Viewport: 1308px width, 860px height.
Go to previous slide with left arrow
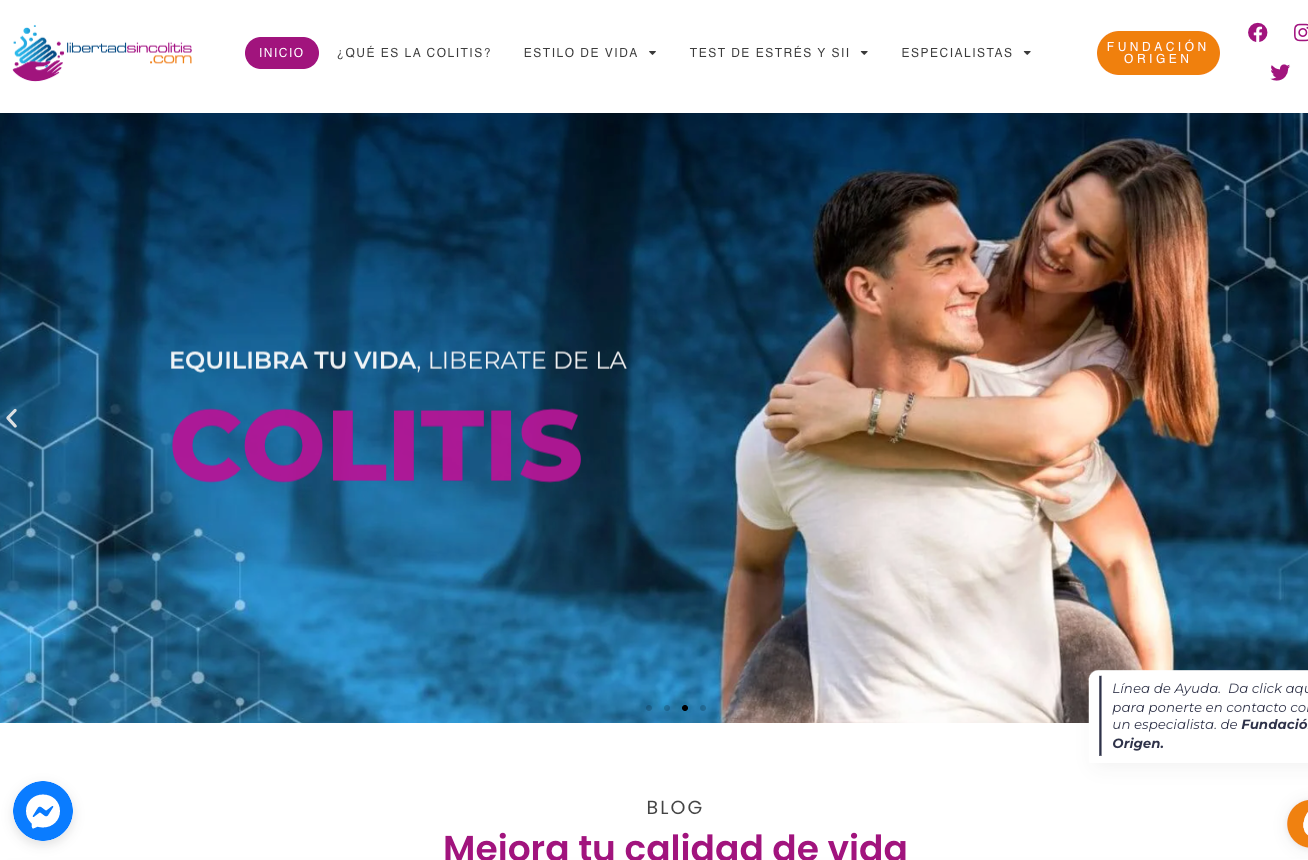12,418
